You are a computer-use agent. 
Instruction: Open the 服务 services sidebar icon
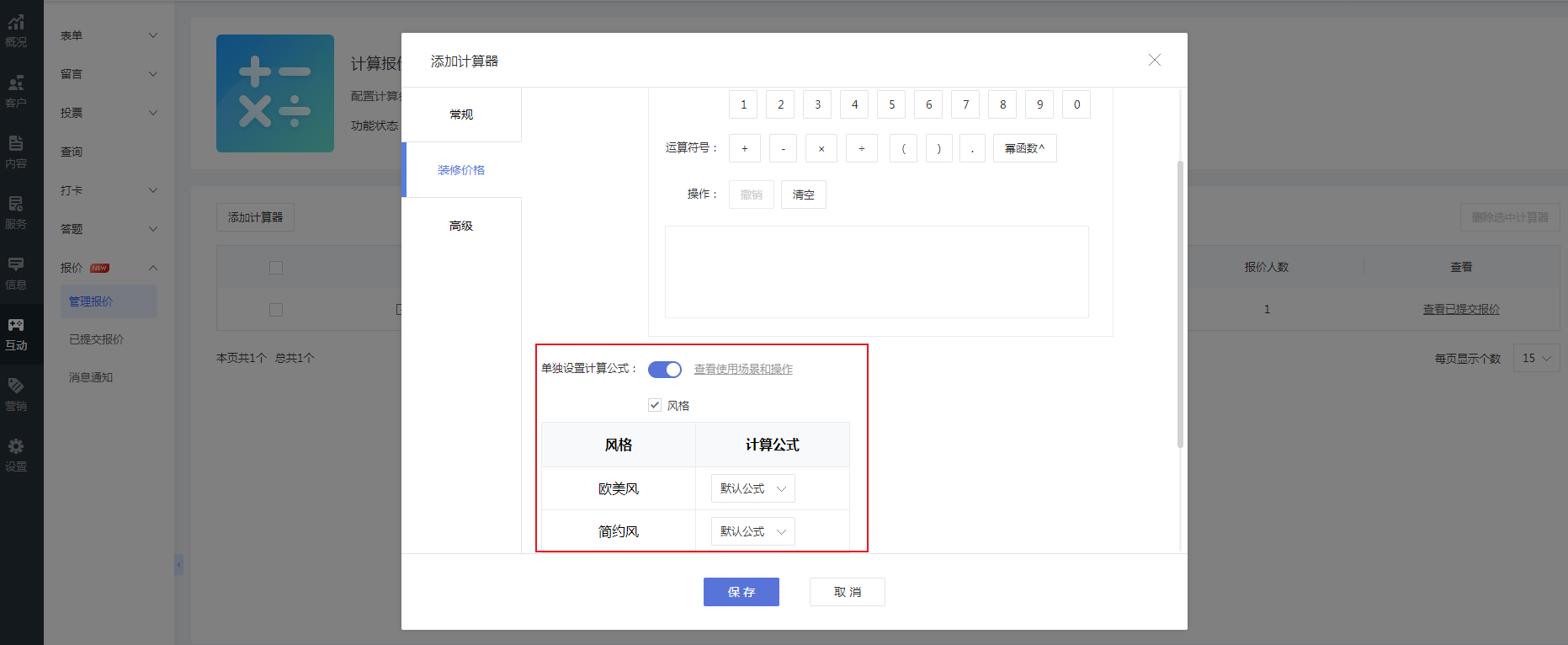[x=16, y=213]
